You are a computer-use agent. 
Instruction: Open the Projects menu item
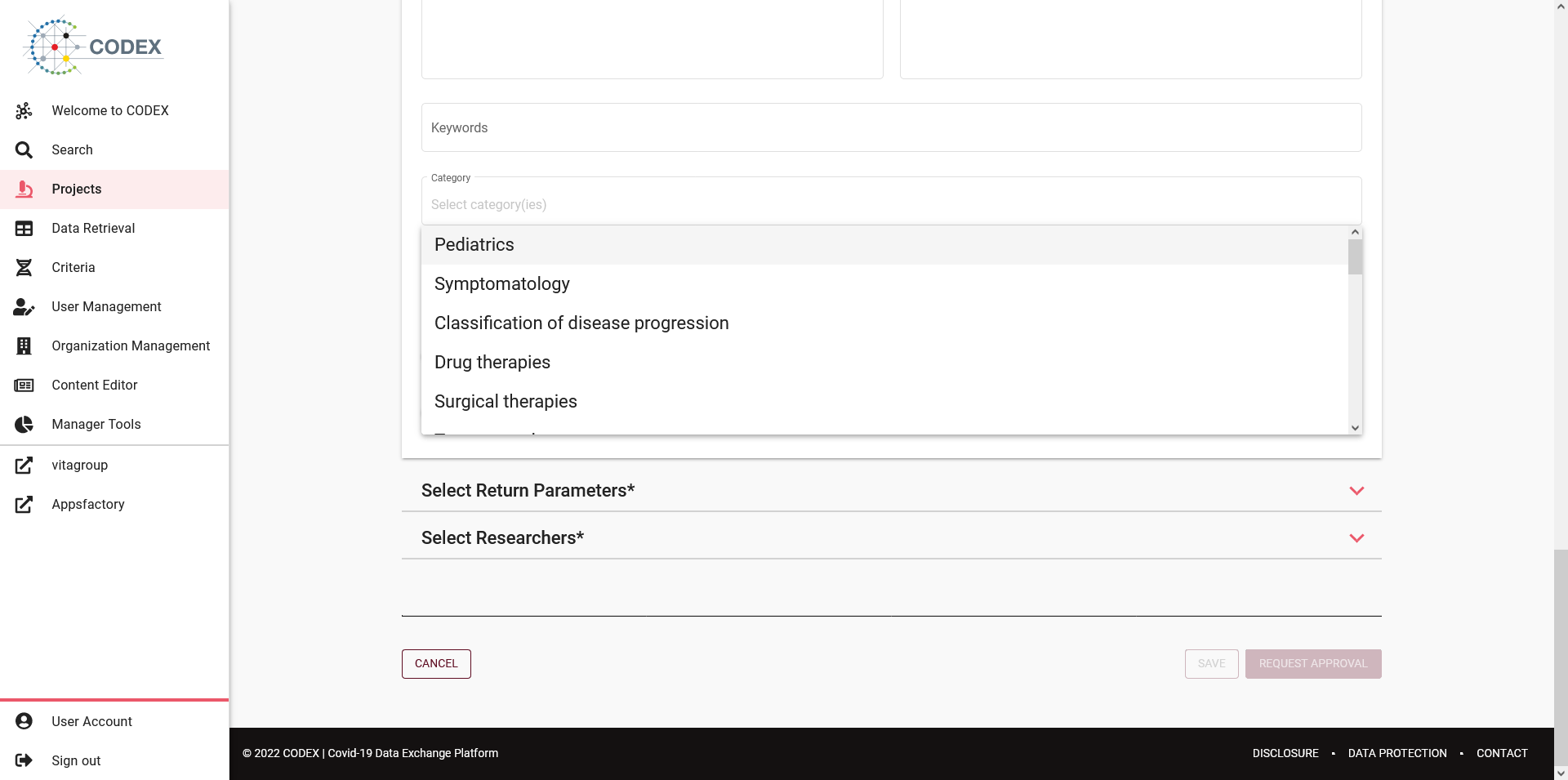77,189
